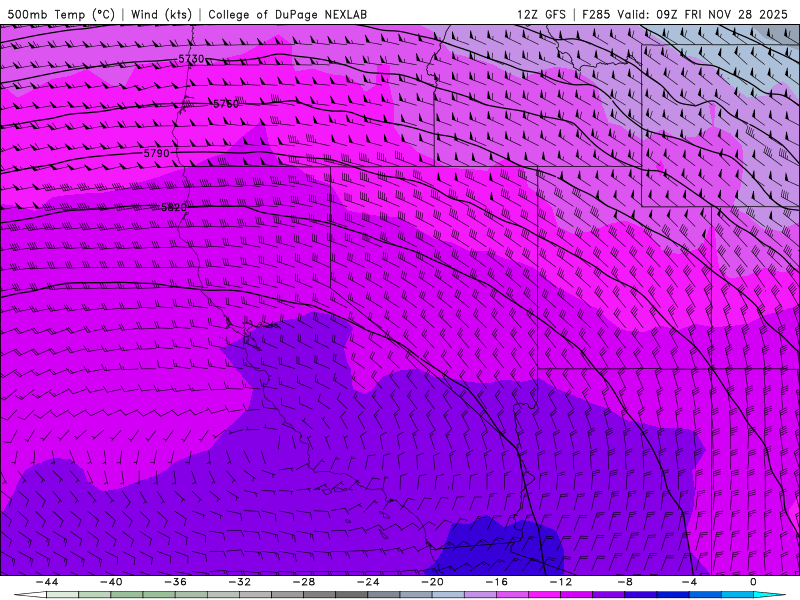Screen dimensions: 800x600
Task: Click the -12 colorbar temperature label
Action: (x=561, y=582)
